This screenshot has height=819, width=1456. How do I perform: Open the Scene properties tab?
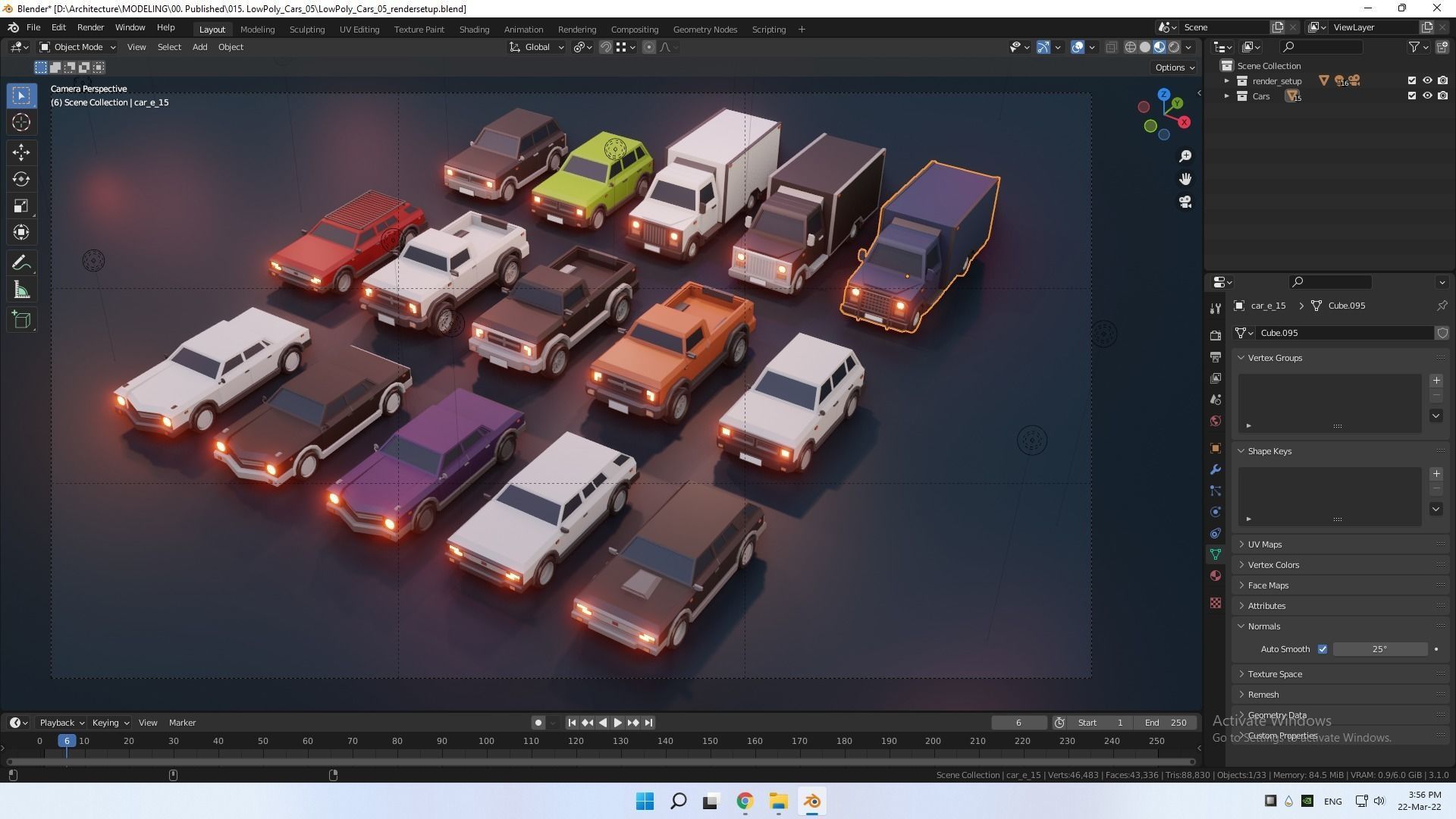click(x=1216, y=399)
